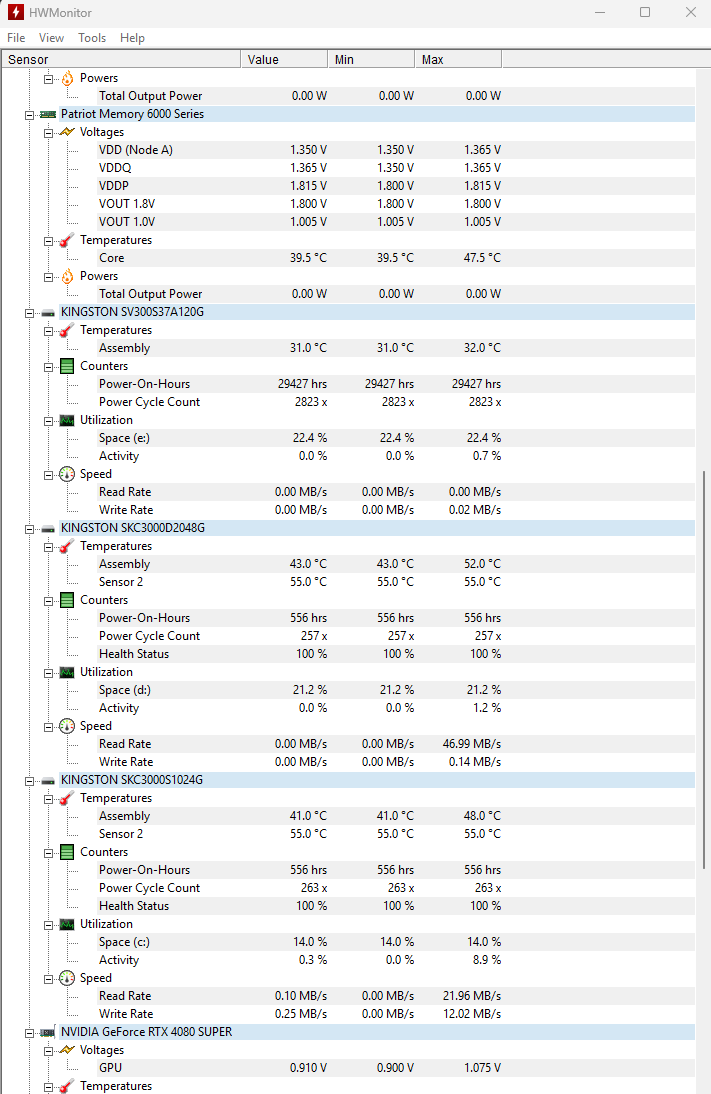The width and height of the screenshot is (711, 1094).
Task: Click the Utilization icon under KINGSTON SKC3000S1024G
Action: point(67,924)
